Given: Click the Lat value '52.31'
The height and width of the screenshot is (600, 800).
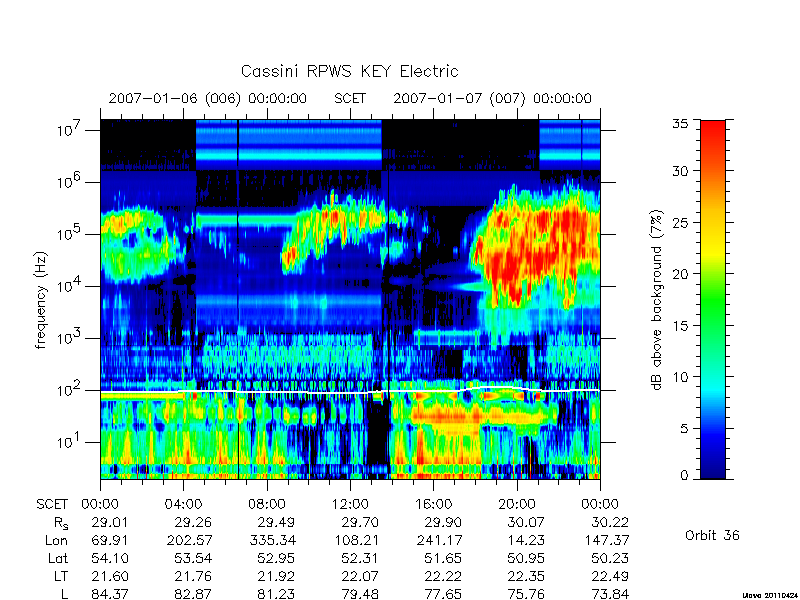Looking at the screenshot, I should (x=360, y=558).
